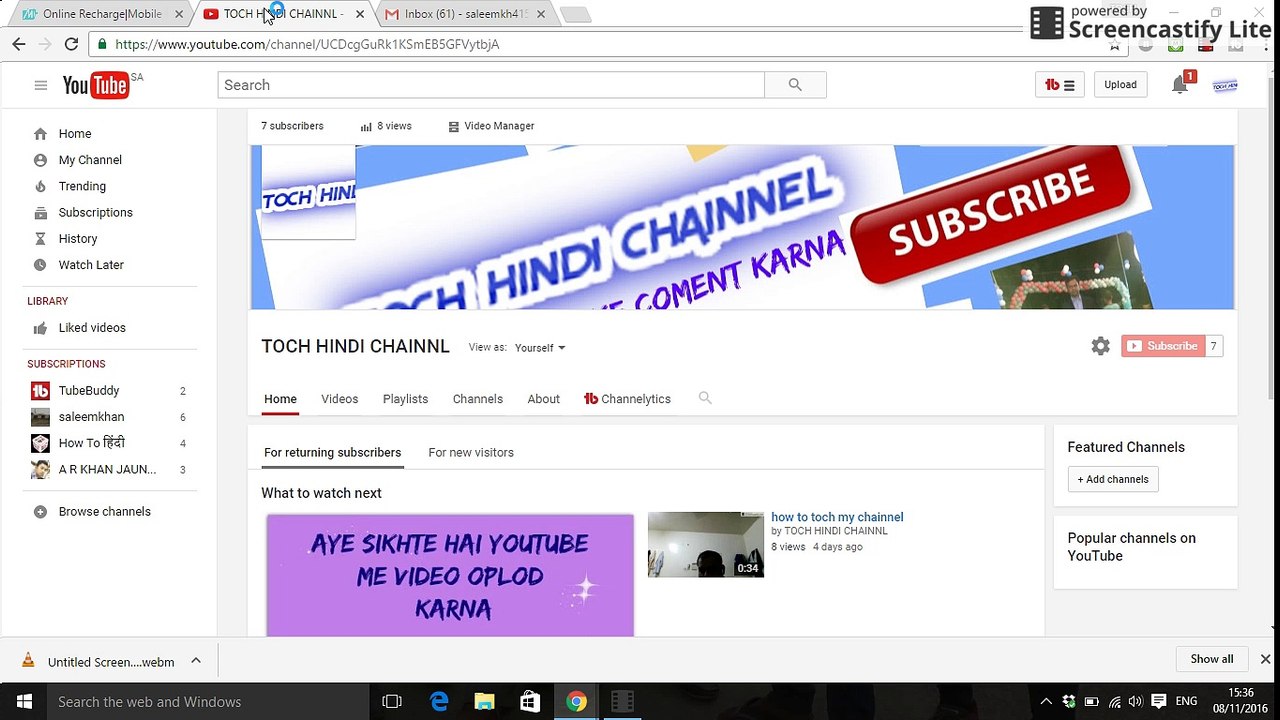Open Action Center notifications icon
Screen dimensions: 1280x720
(1159, 702)
